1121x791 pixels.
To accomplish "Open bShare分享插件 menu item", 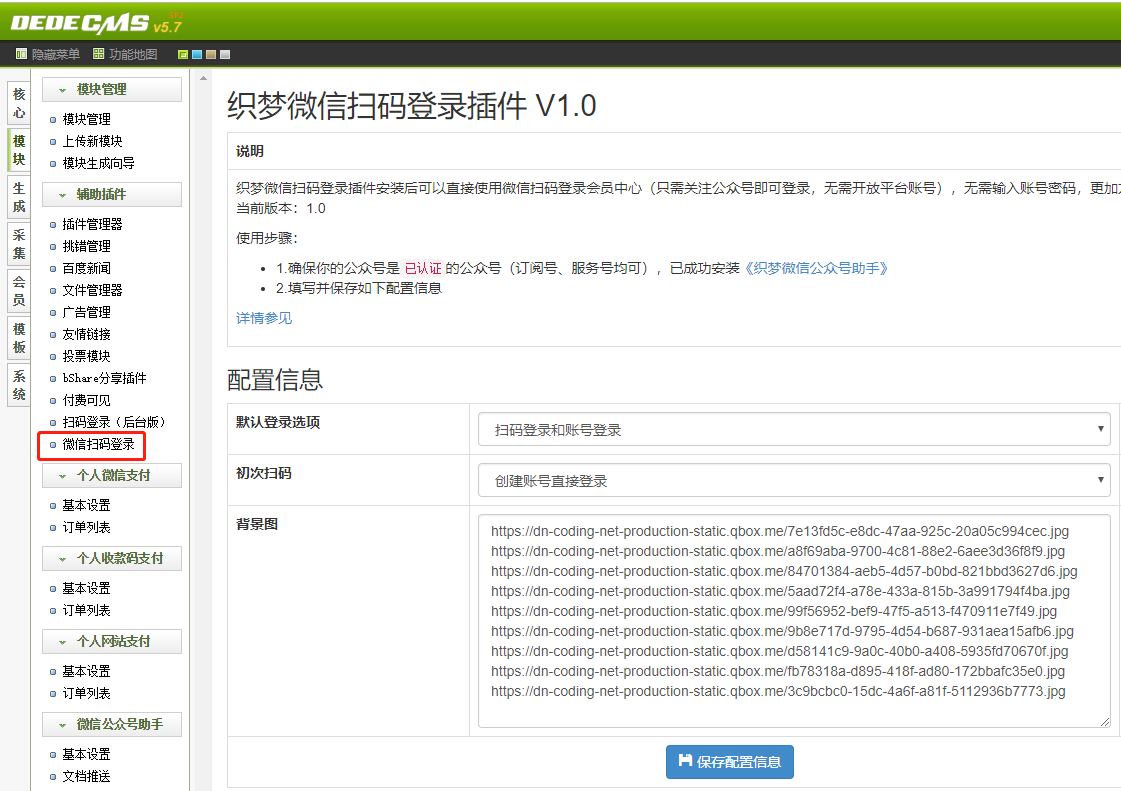I will click(104, 378).
